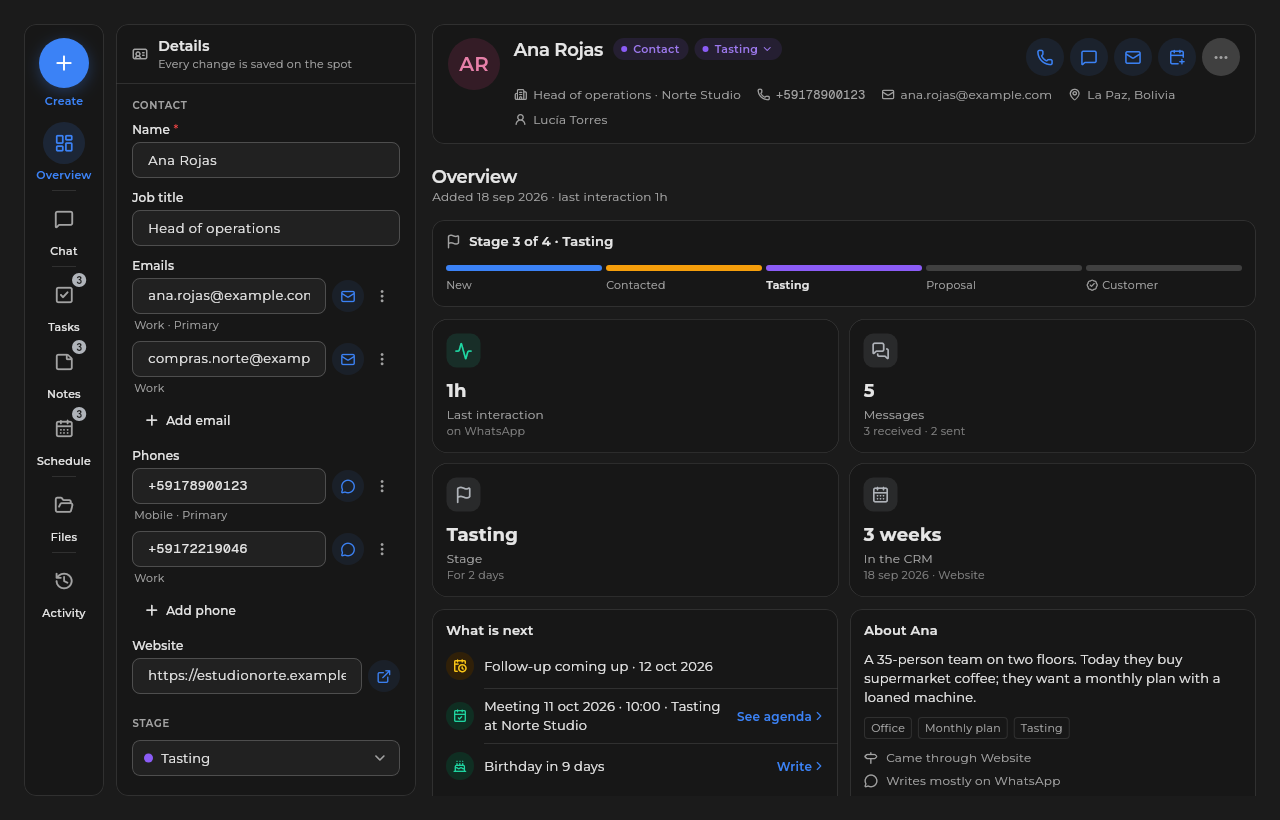The width and height of the screenshot is (1280, 820).
Task: Open the website in a new tab icon
Action: pos(384,676)
